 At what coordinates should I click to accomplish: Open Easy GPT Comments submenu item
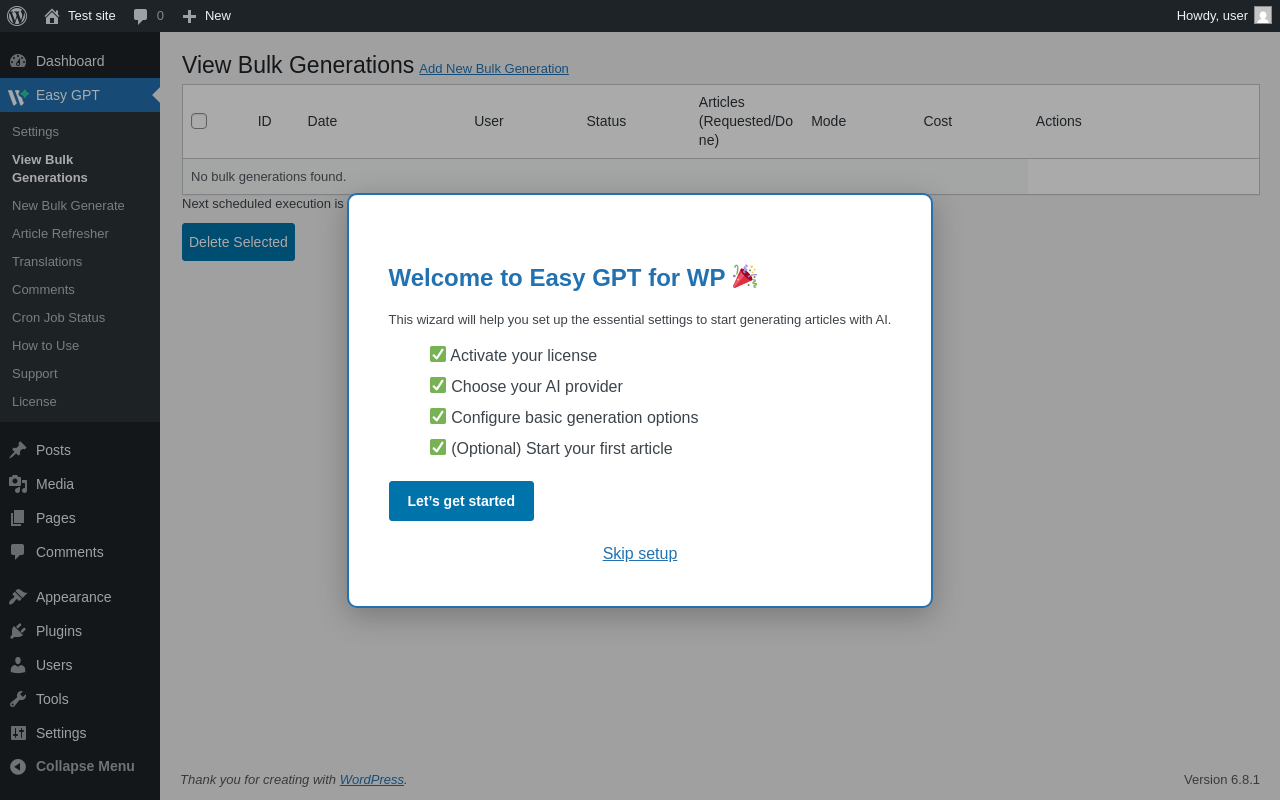click(43, 289)
